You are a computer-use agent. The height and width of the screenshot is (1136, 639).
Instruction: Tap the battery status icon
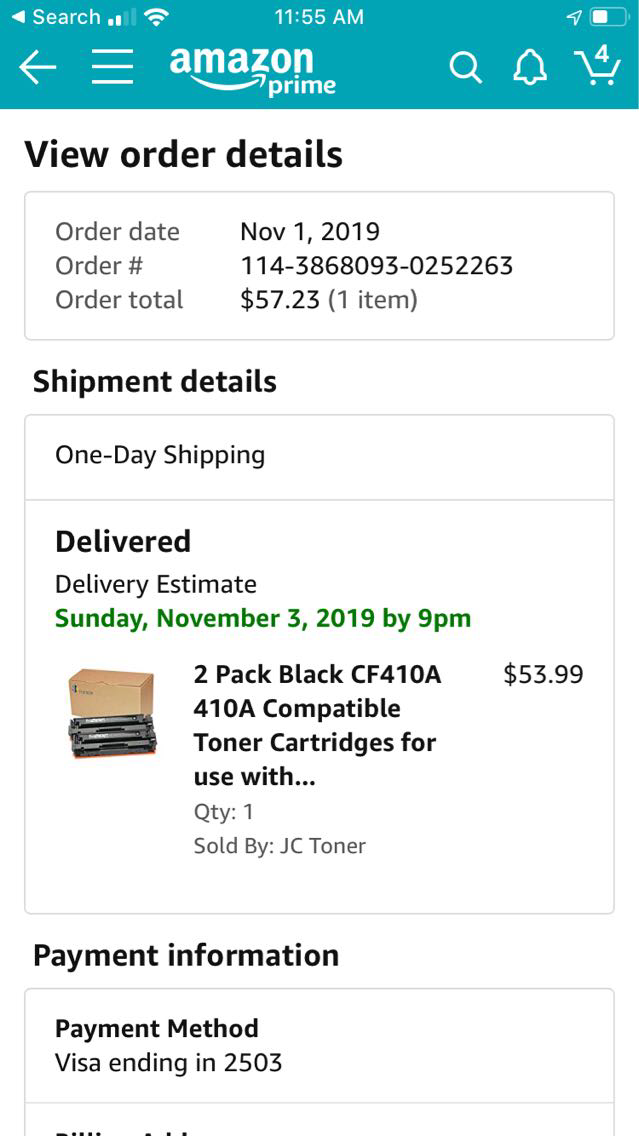click(x=607, y=17)
